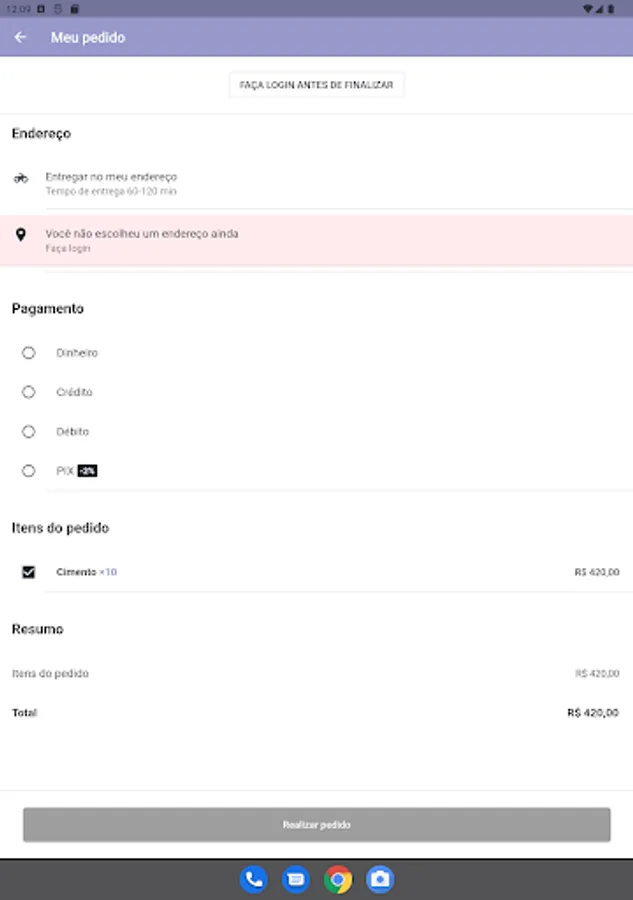
Task: Select the Débito radio button
Action: point(29,432)
